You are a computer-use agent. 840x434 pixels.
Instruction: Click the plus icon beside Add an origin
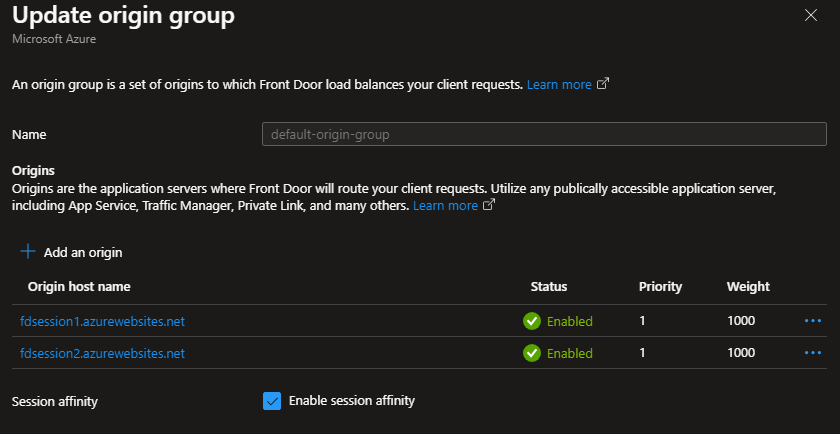[27, 252]
